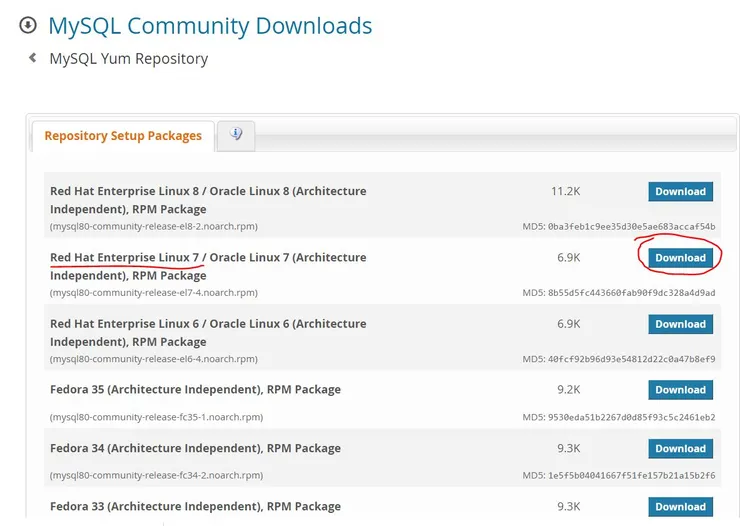The height and width of the screenshot is (526, 740).
Task: Open the MySQL Community Downloads heading link
Action: [210, 26]
